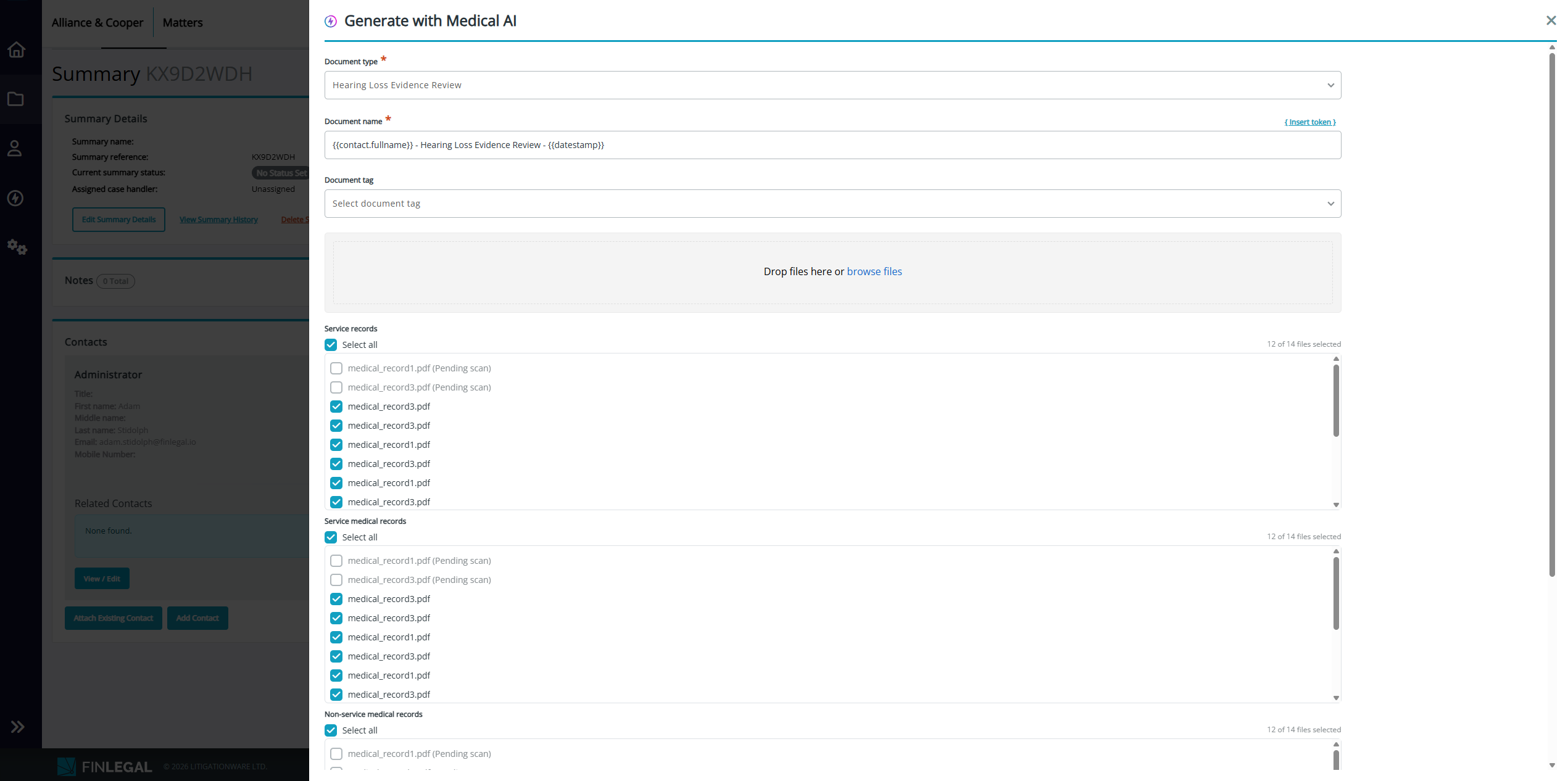The width and height of the screenshot is (1568, 781).
Task: Click the No Status Set badge
Action: 281,173
